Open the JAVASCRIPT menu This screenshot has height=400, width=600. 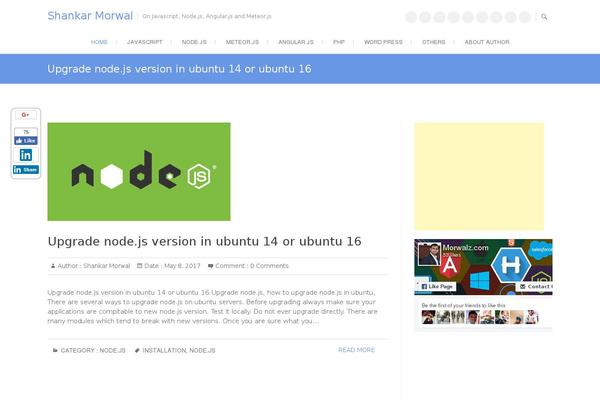pos(145,42)
